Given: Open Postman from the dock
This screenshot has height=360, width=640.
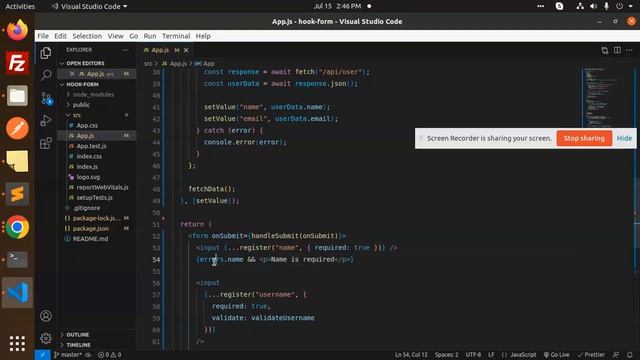Looking at the screenshot, I should (17, 128).
